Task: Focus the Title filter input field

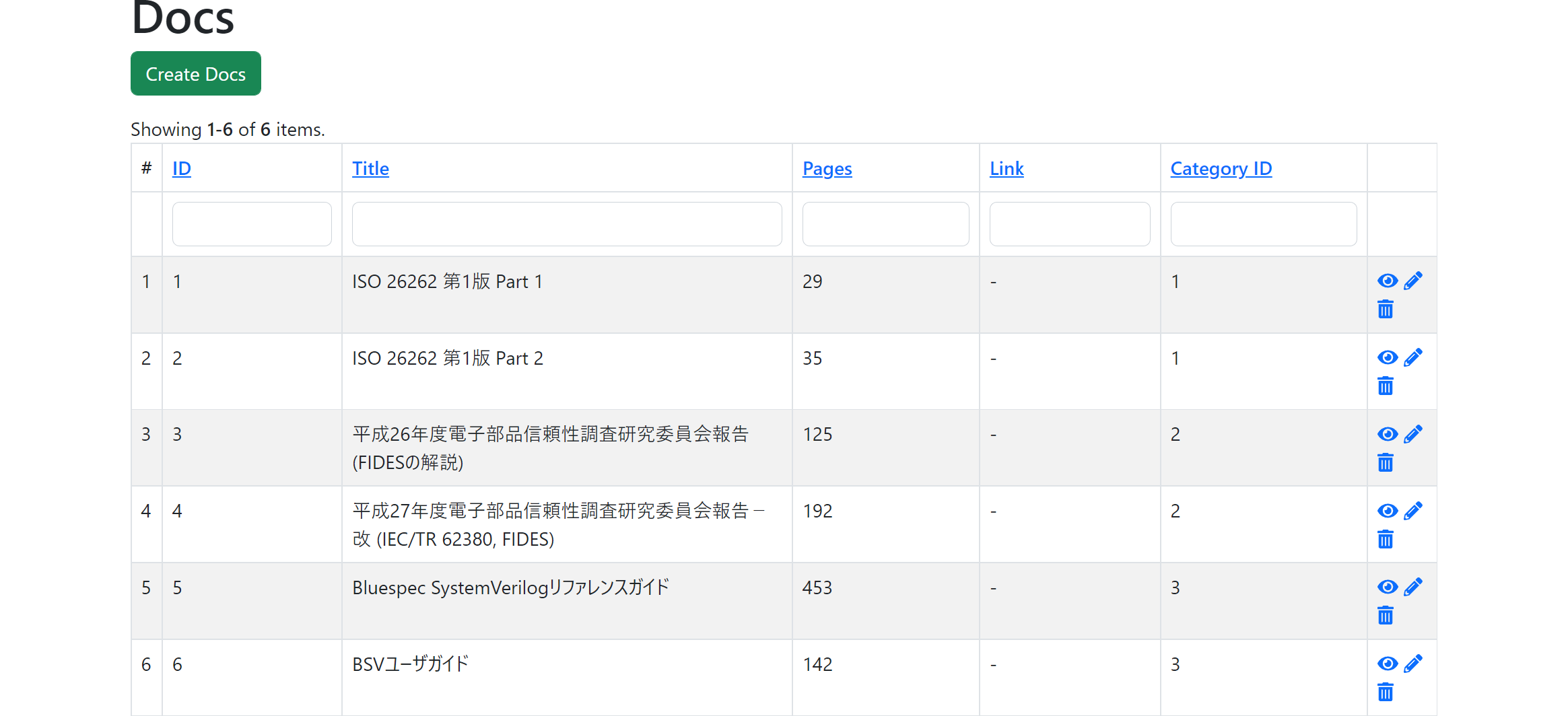Action: click(x=566, y=224)
